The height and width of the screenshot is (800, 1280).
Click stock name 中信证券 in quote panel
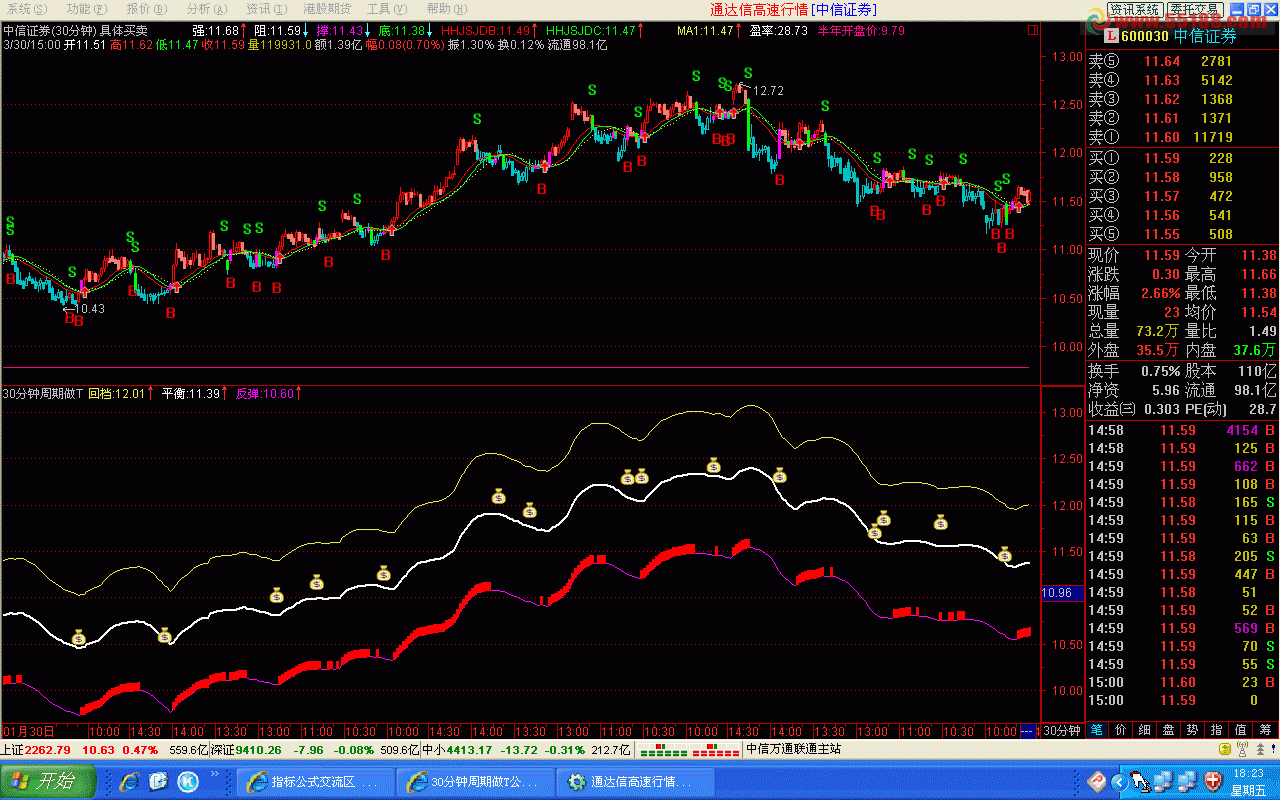pyautogui.click(x=1203, y=37)
